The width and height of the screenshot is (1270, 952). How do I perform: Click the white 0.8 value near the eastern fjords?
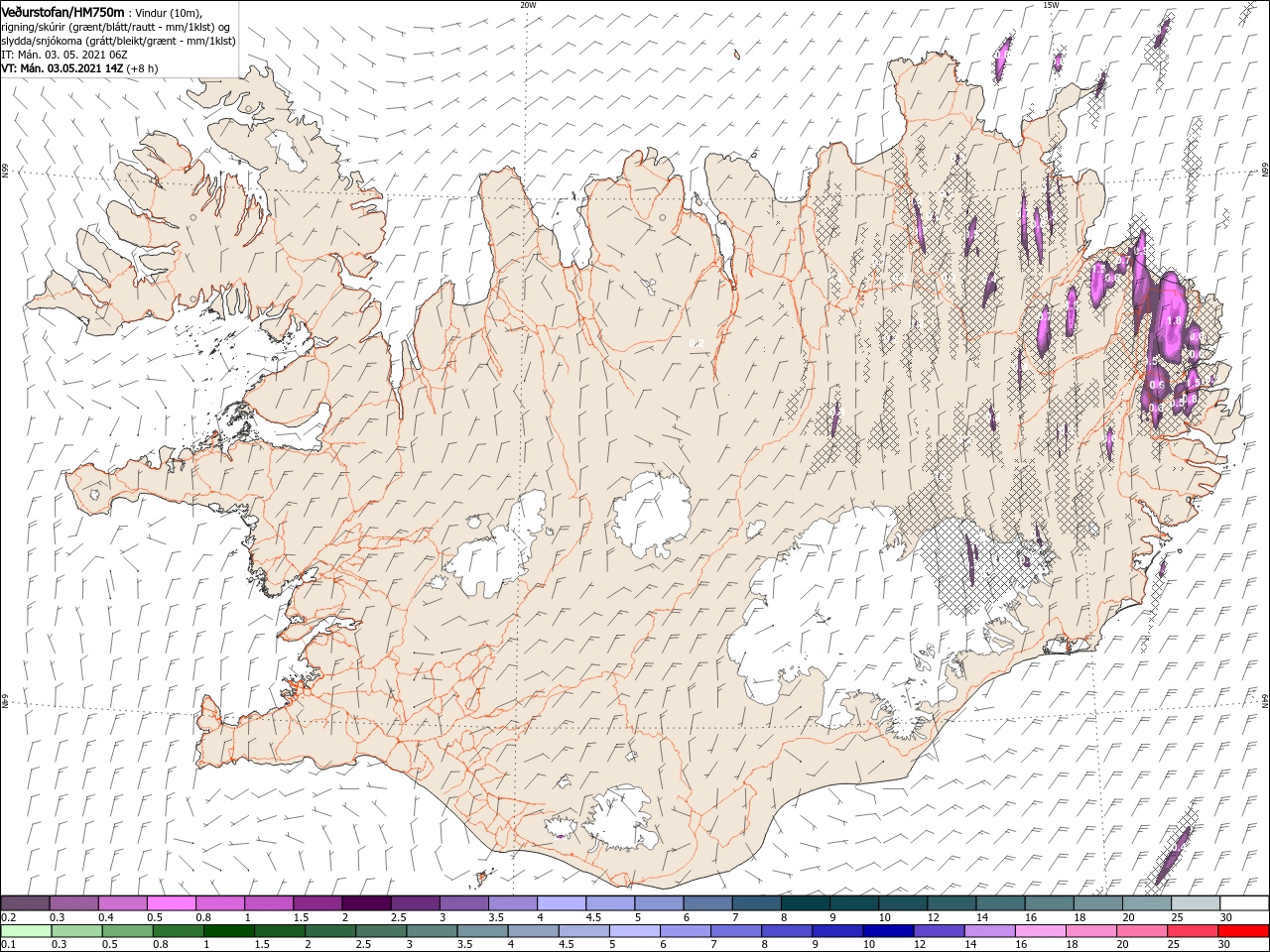pyautogui.click(x=1192, y=399)
